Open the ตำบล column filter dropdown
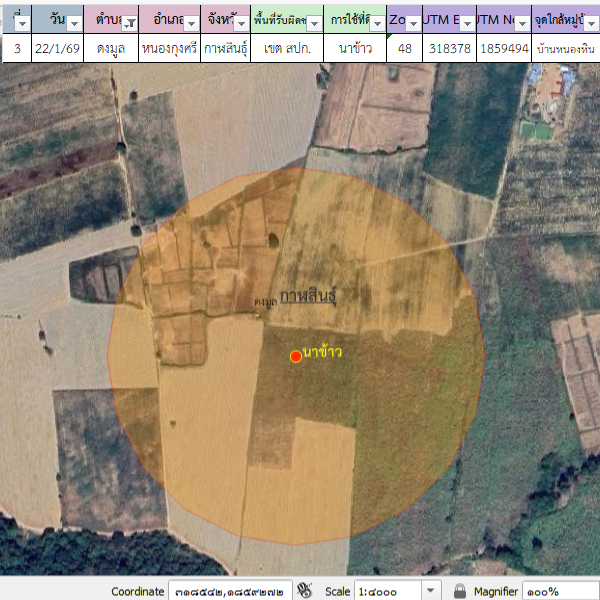Image resolution: width=600 pixels, height=600 pixels. click(x=129, y=22)
